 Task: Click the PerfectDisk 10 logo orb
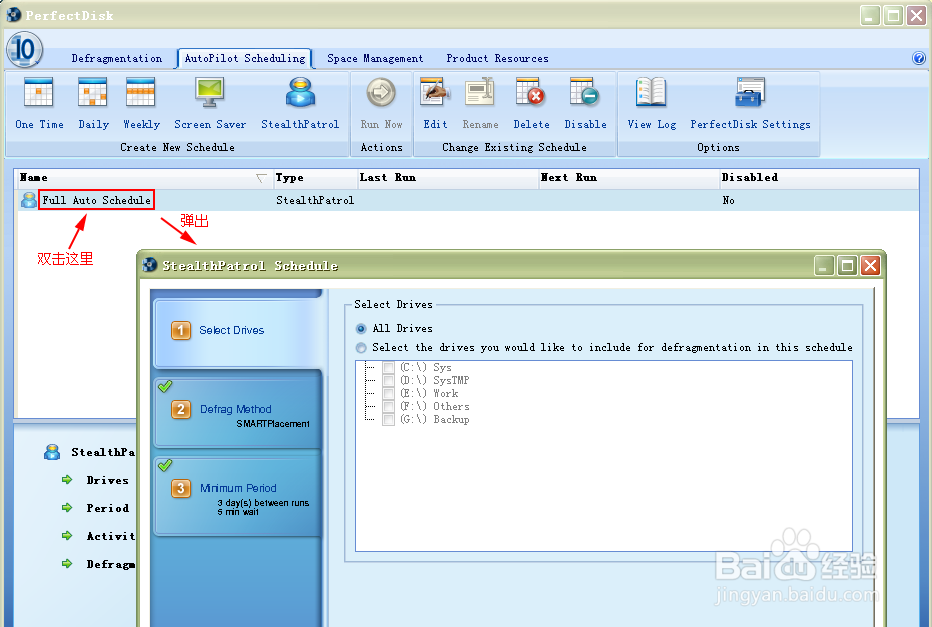24,49
